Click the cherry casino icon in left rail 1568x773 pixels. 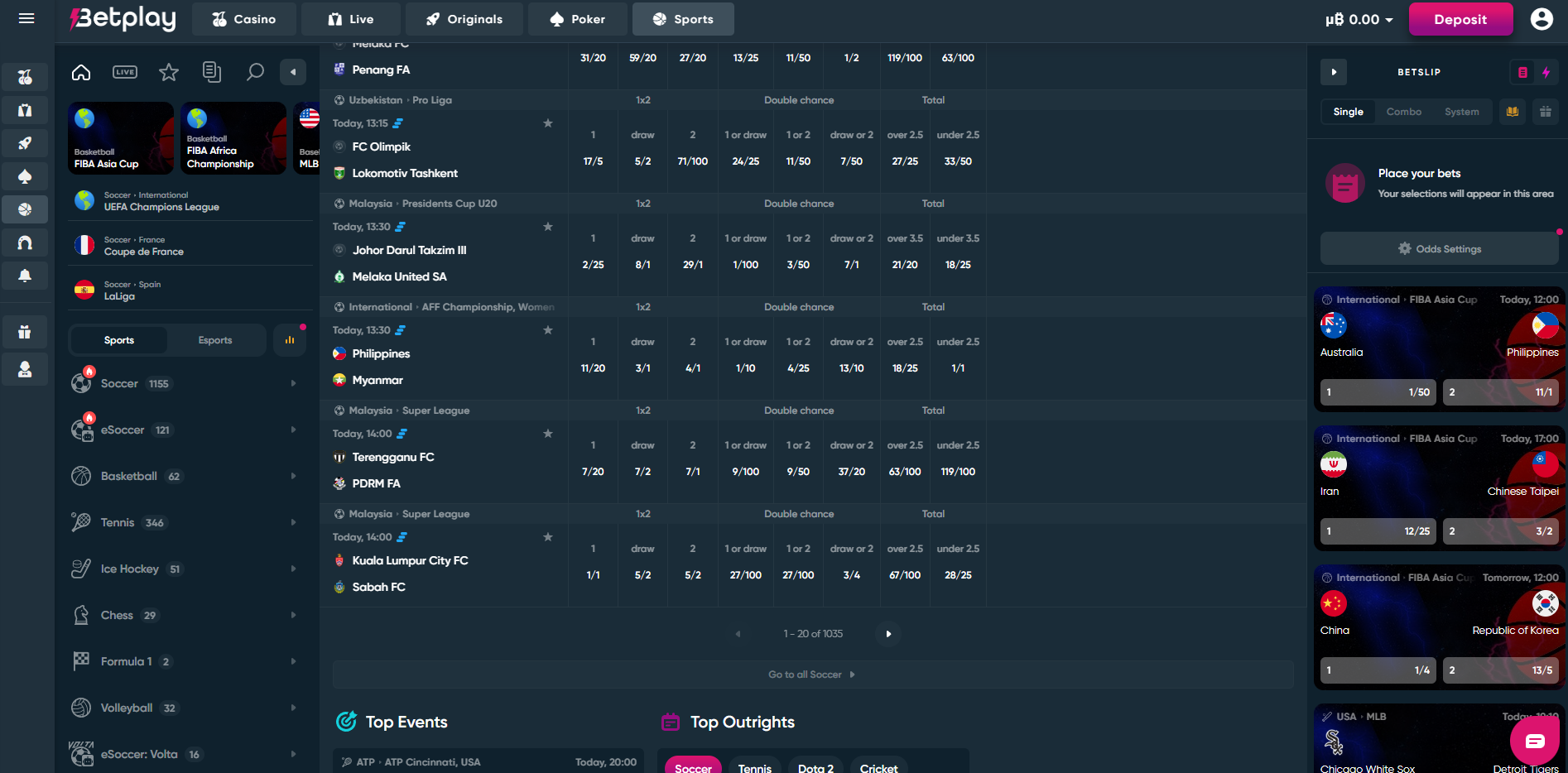point(25,77)
